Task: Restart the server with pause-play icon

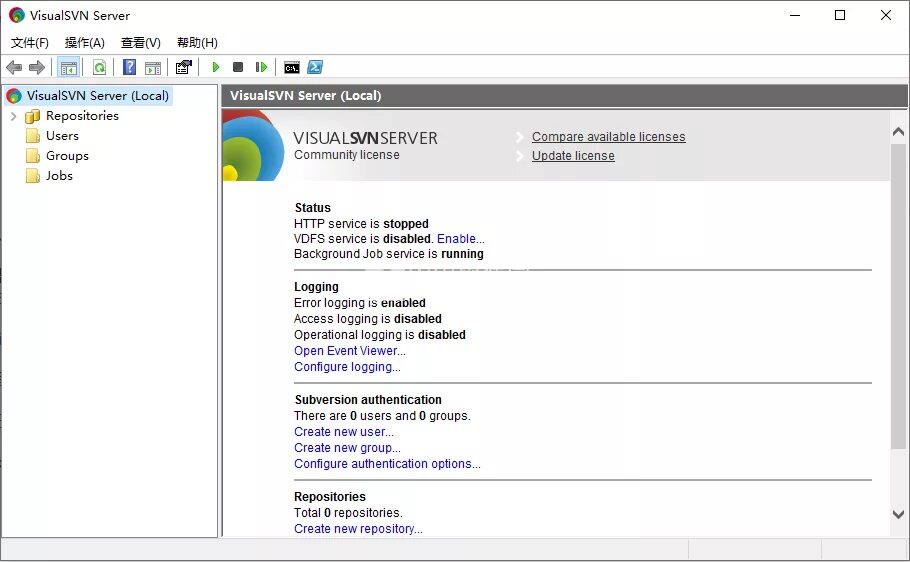Action: (261, 67)
